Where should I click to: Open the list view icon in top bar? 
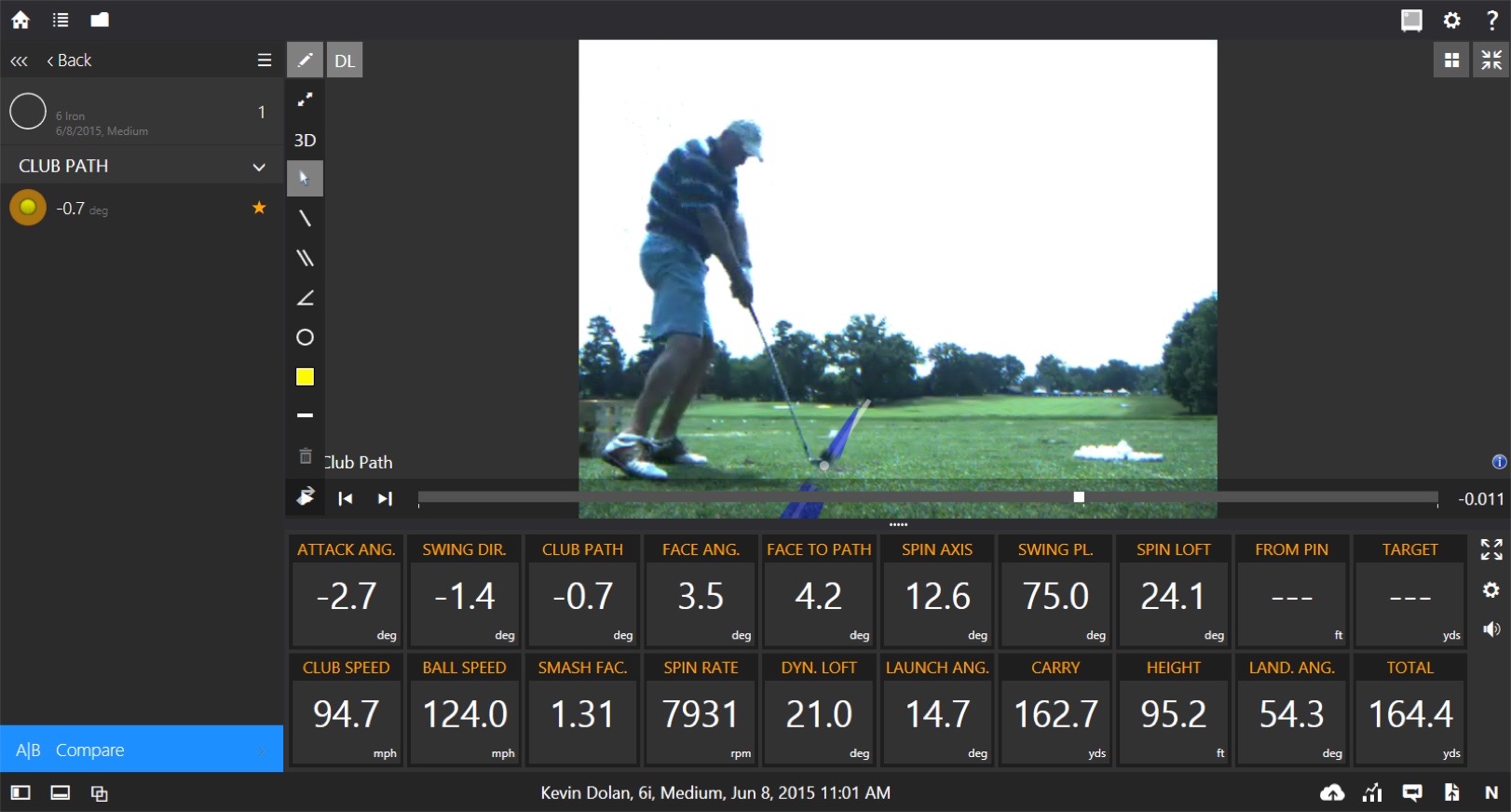click(x=61, y=20)
